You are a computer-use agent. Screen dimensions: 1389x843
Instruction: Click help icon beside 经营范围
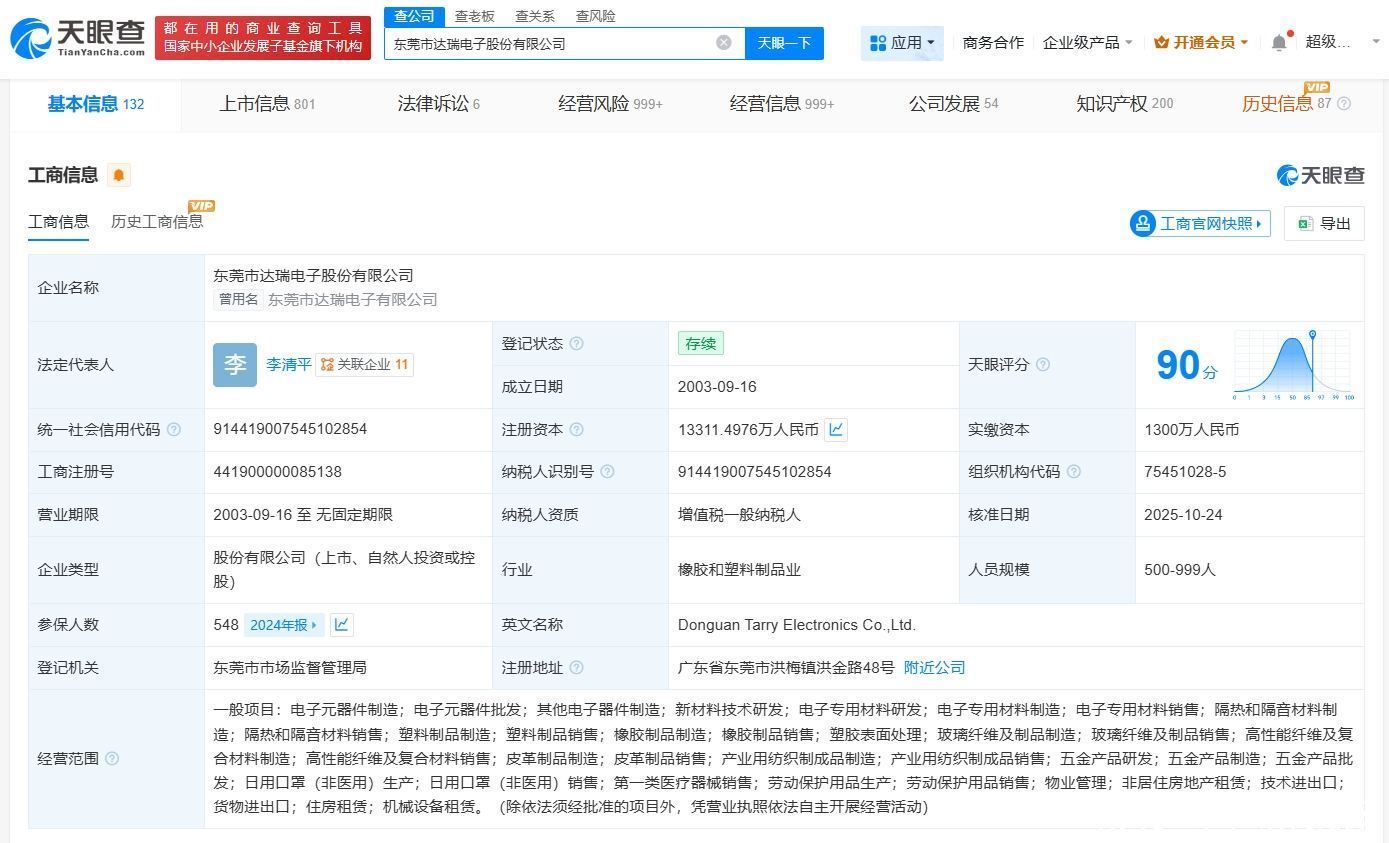[112, 758]
